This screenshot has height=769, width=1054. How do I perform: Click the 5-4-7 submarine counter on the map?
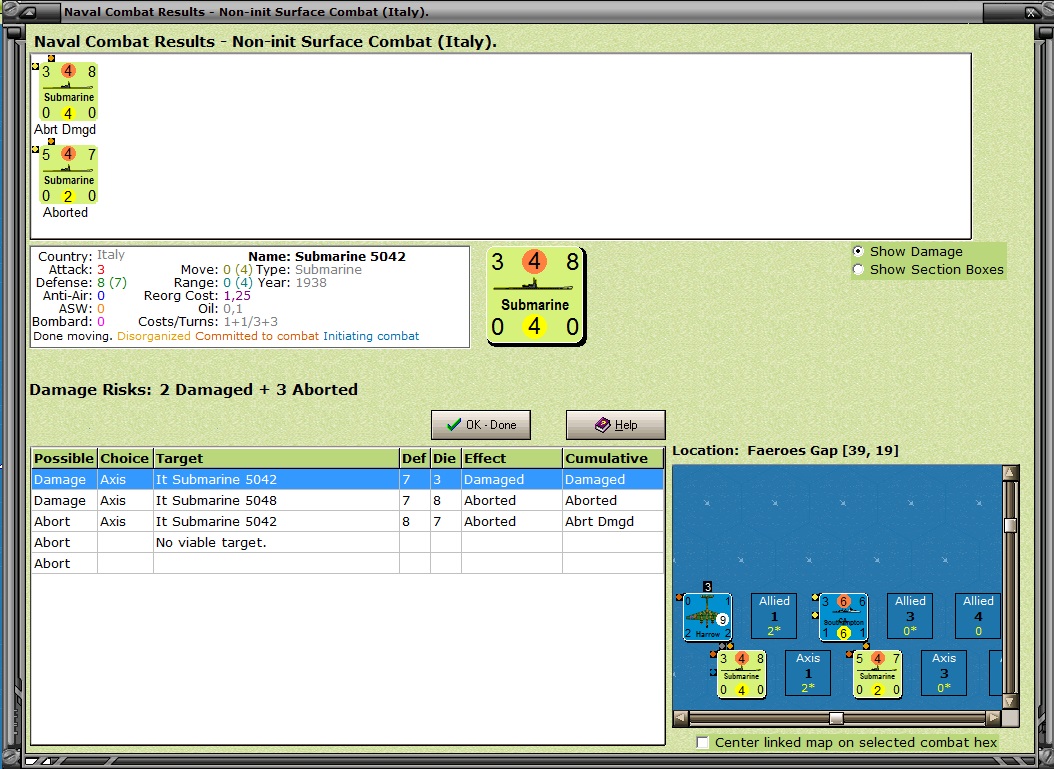click(877, 674)
